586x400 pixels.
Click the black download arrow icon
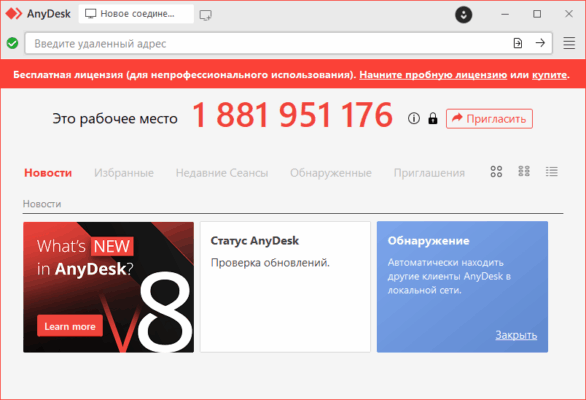[x=463, y=15]
